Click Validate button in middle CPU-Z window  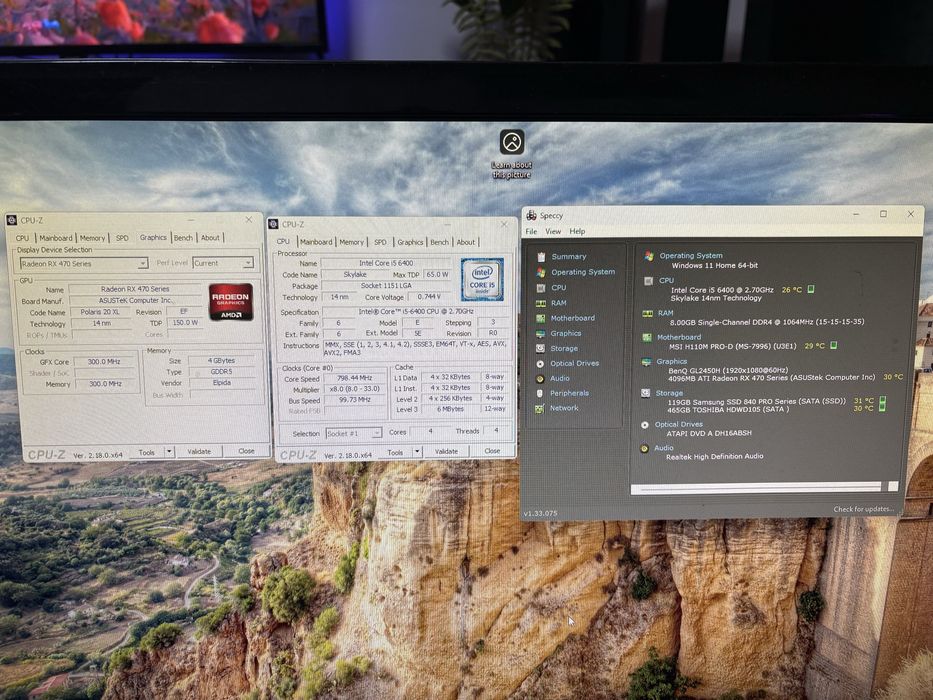pyautogui.click(x=446, y=451)
